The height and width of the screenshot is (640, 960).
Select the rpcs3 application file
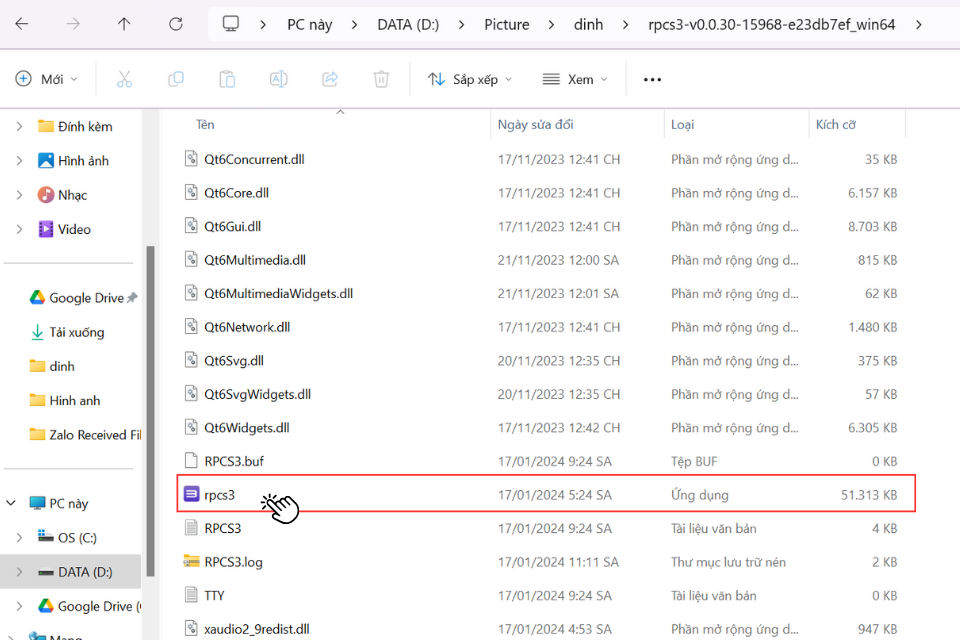(x=546, y=493)
